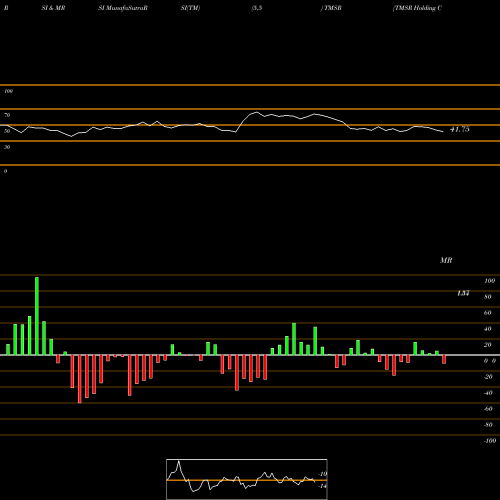Image resolution: width=500 pixels, height=500 pixels.
Task: Click the MR value label 1.37
Action: tap(463, 293)
